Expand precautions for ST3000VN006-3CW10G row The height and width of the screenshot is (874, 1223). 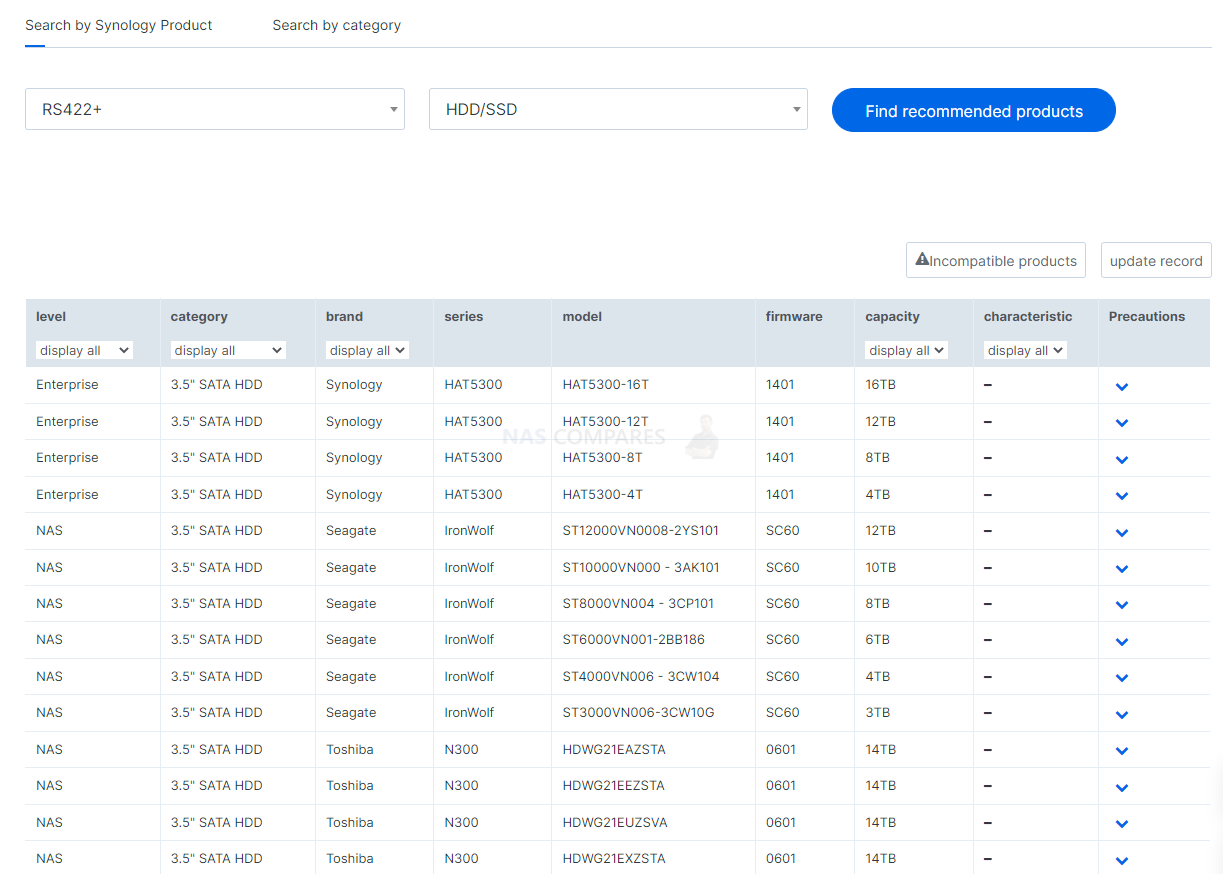click(x=1122, y=714)
